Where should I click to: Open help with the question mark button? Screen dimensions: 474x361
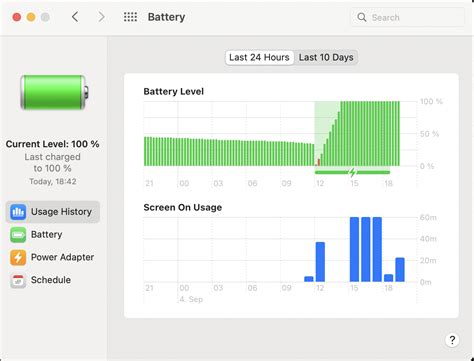coord(452,340)
